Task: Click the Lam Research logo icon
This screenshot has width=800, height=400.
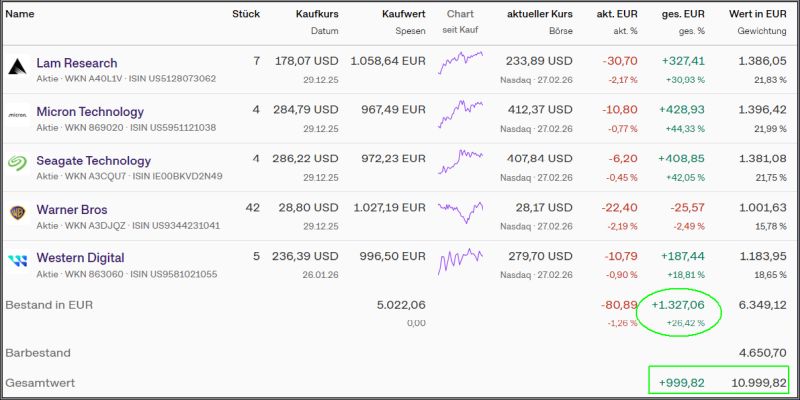Action: tap(17, 68)
